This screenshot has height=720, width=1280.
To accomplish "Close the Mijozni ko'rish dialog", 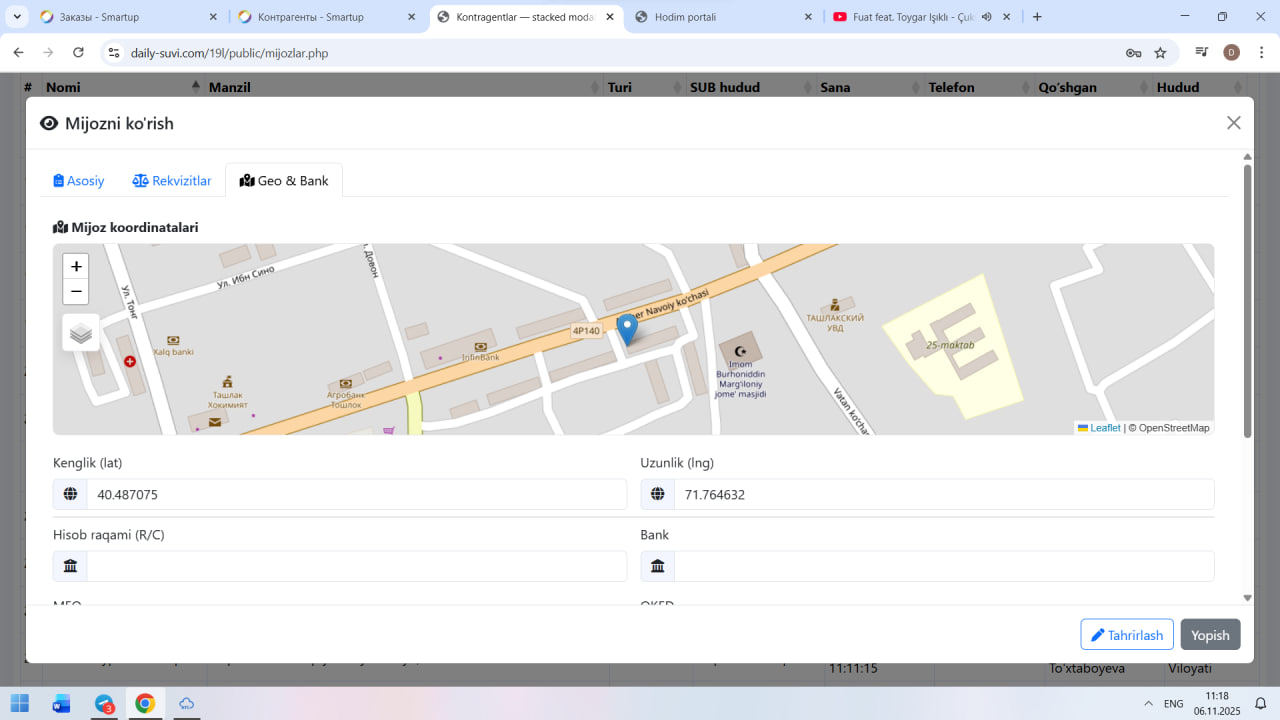I will [x=1233, y=123].
